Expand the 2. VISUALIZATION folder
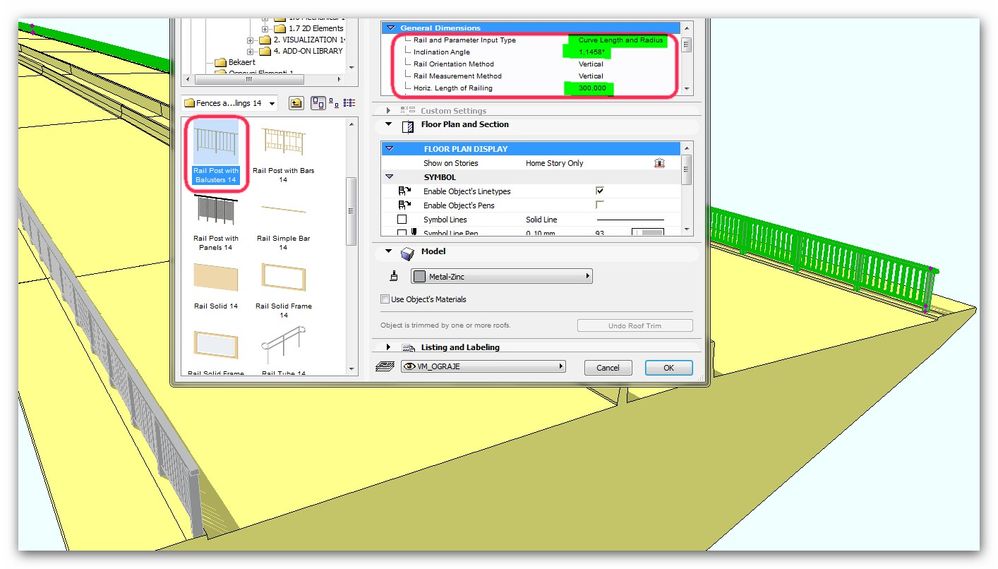The height and width of the screenshot is (569, 998). coord(250,40)
